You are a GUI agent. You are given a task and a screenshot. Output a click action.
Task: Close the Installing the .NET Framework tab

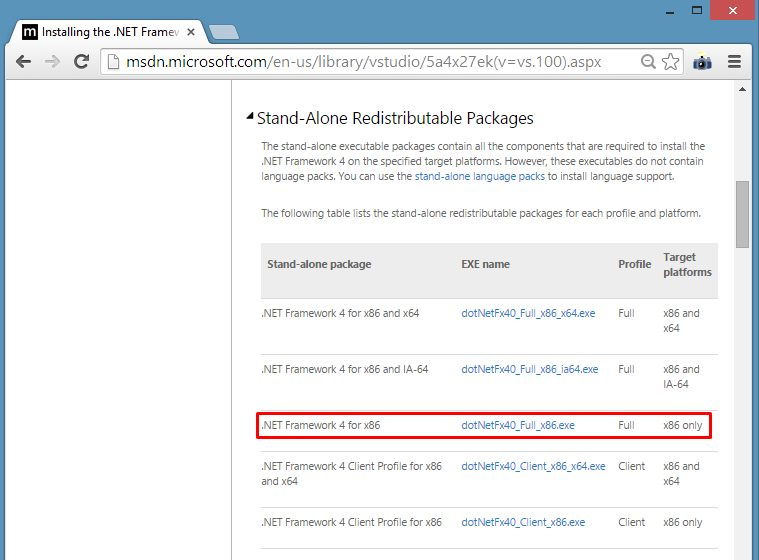[191, 32]
